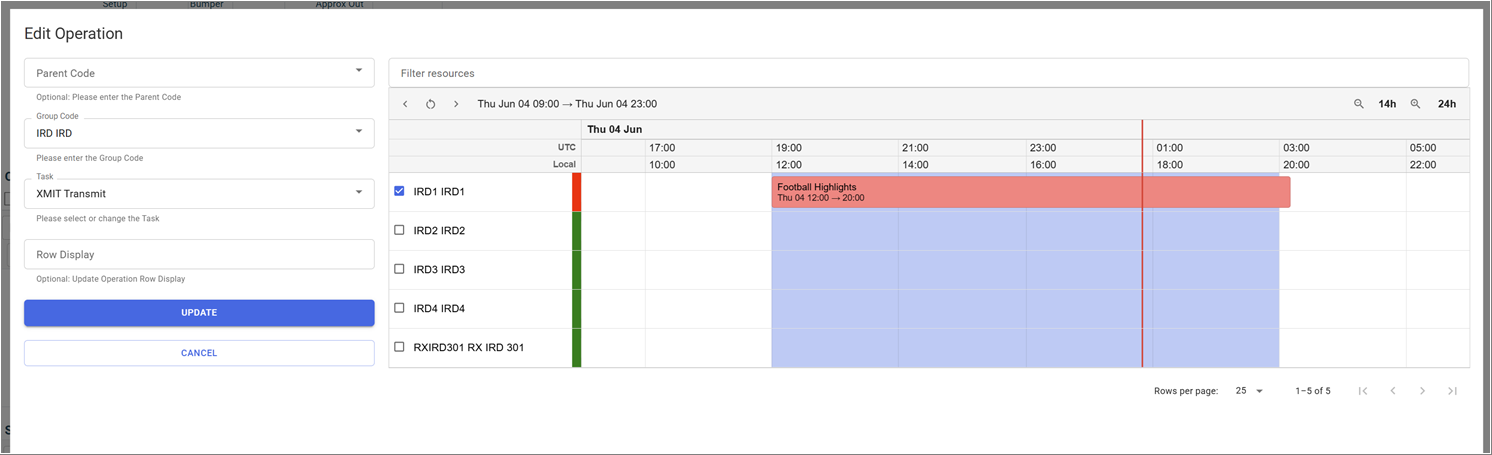Click the UPDATE button

(199, 313)
